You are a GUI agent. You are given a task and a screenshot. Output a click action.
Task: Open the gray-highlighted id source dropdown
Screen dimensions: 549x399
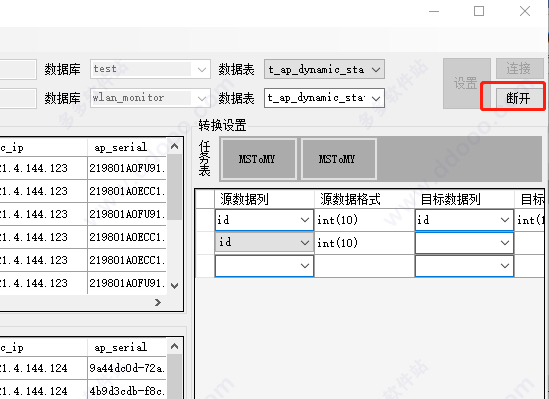point(264,243)
